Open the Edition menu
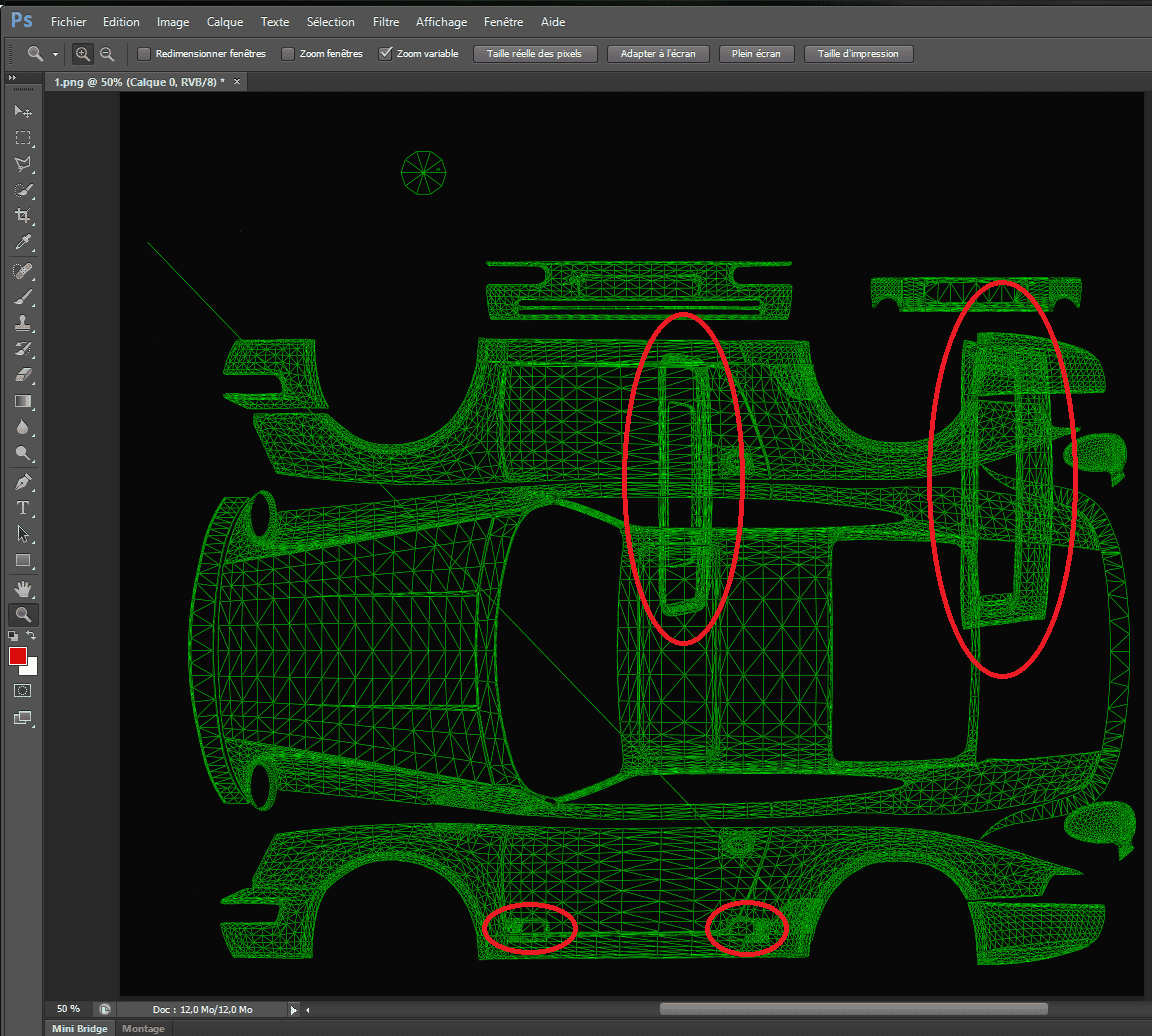The image size is (1152, 1036). (121, 22)
